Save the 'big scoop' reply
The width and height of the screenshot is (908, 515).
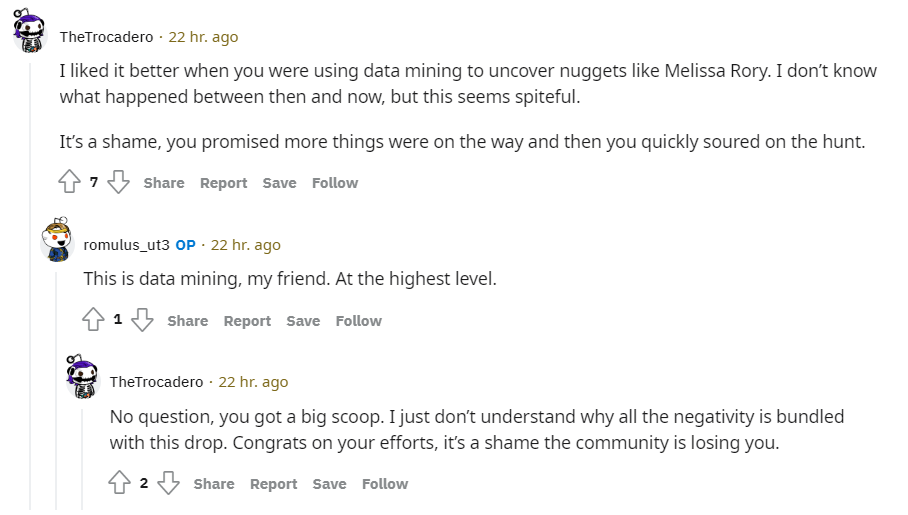click(329, 484)
